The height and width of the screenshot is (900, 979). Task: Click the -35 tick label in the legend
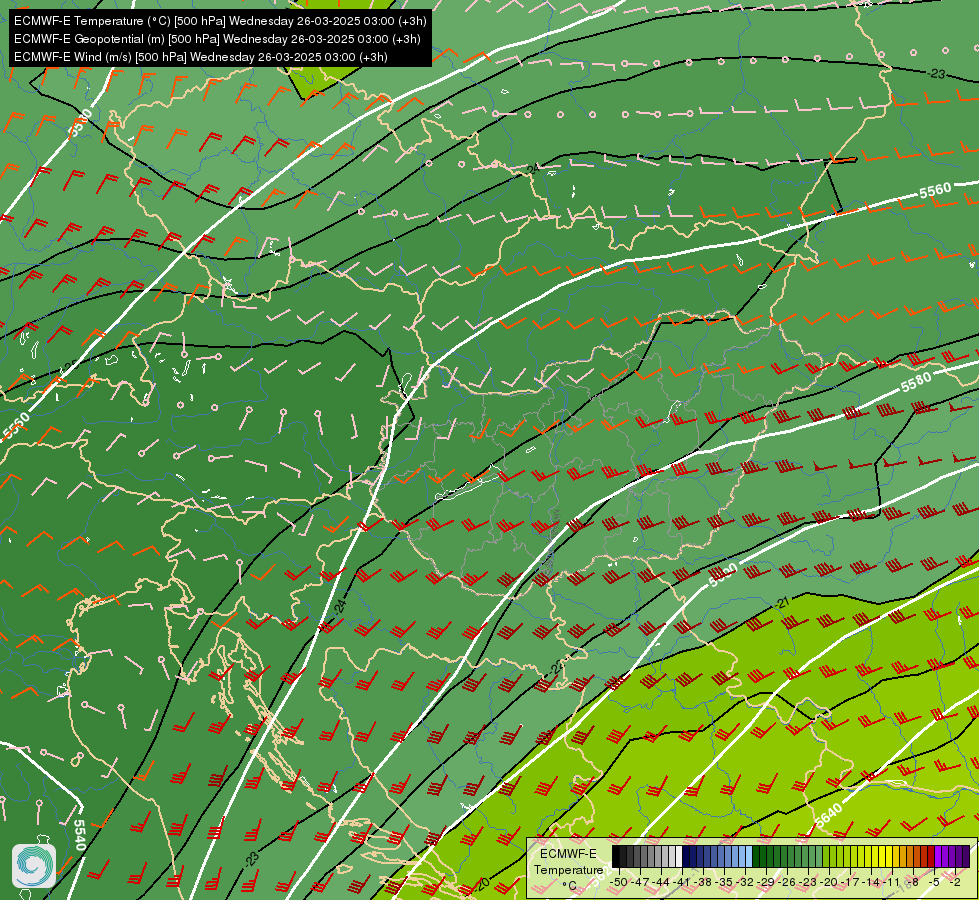click(724, 882)
